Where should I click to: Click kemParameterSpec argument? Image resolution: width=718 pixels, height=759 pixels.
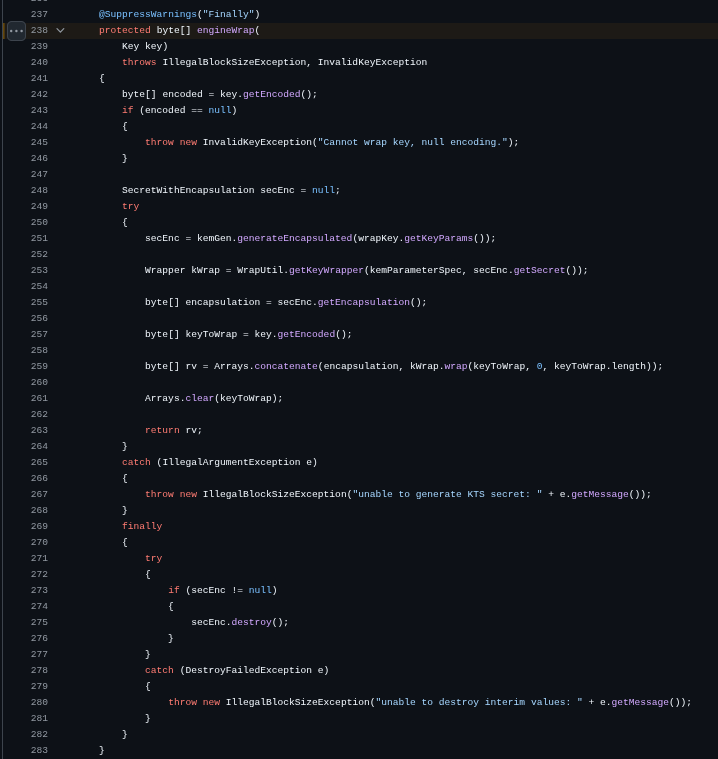tap(415, 270)
